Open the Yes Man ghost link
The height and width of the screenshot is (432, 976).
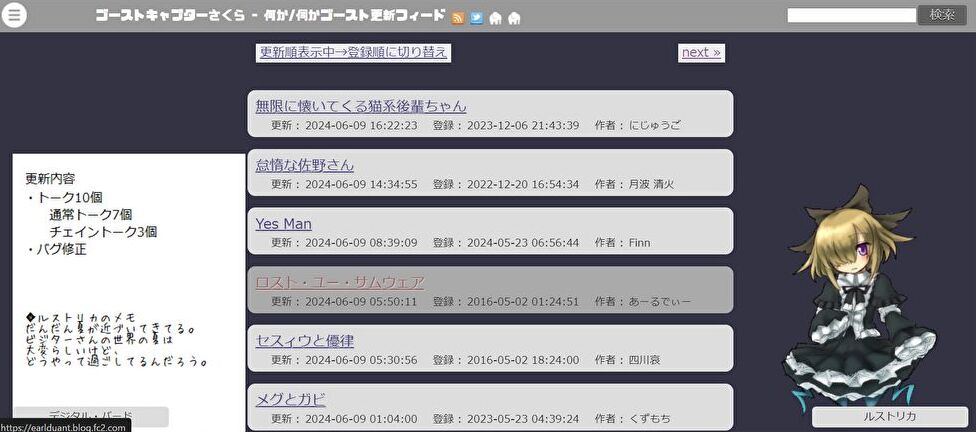pos(283,223)
